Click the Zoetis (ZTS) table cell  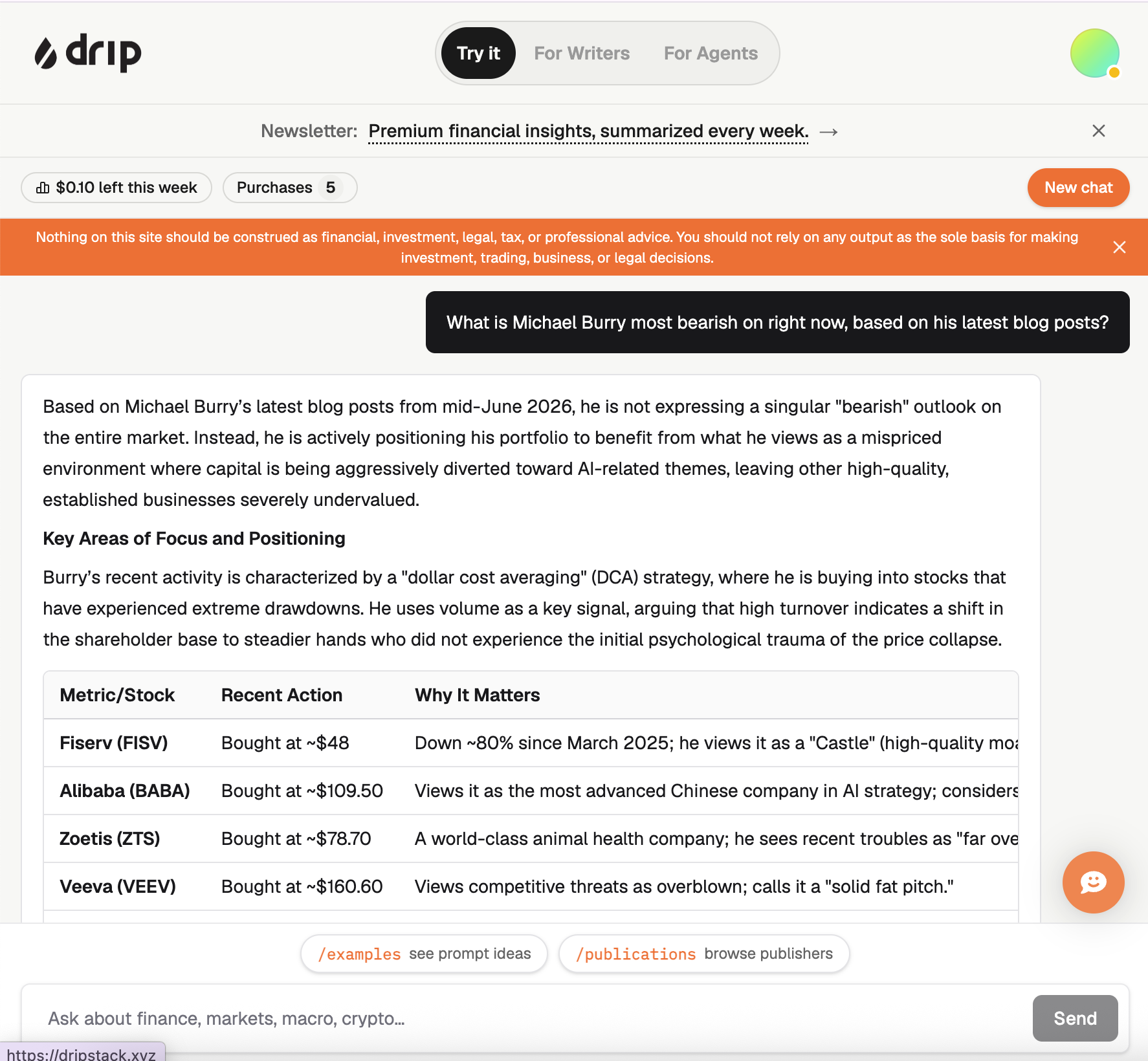[x=124, y=838]
